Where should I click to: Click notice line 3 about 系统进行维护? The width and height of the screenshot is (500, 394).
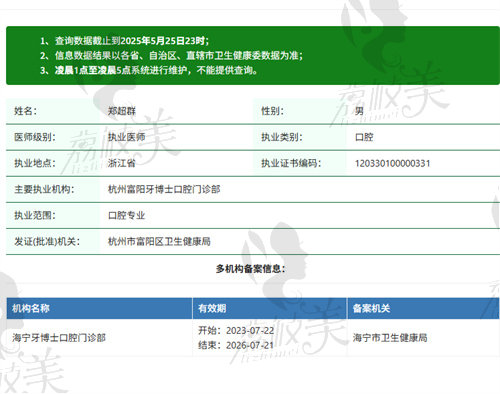pyautogui.click(x=149, y=70)
